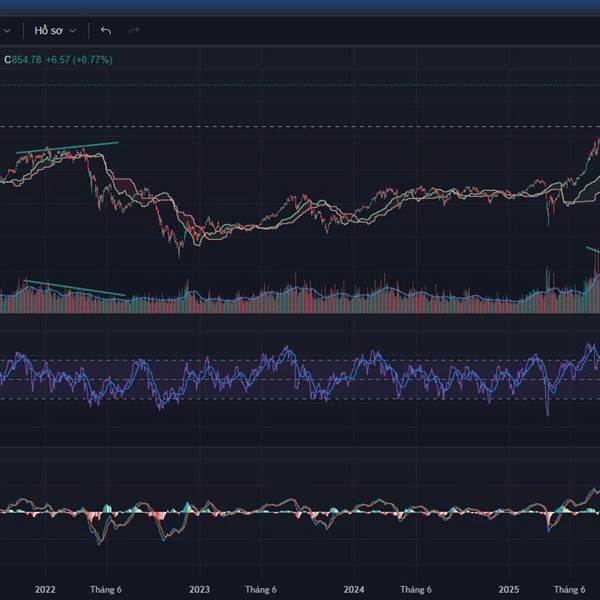
Task: Click the Tháng 6 label following 2024
Action: 415,590
